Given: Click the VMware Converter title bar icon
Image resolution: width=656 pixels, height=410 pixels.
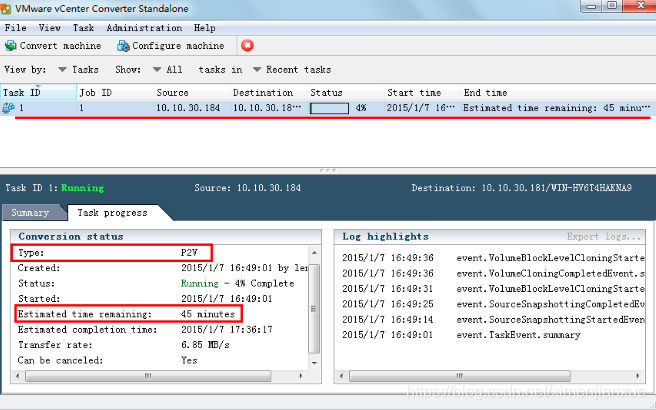Looking at the screenshot, I should 5,9.
